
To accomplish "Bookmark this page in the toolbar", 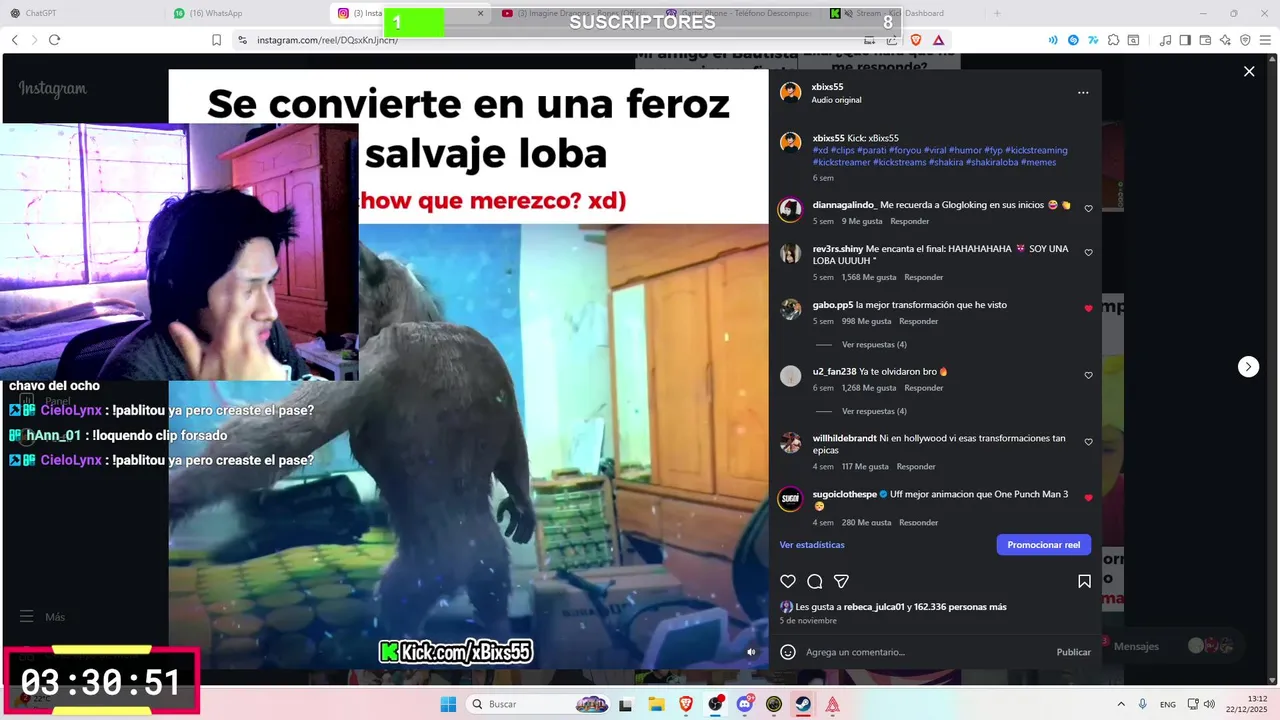I will 216,40.
